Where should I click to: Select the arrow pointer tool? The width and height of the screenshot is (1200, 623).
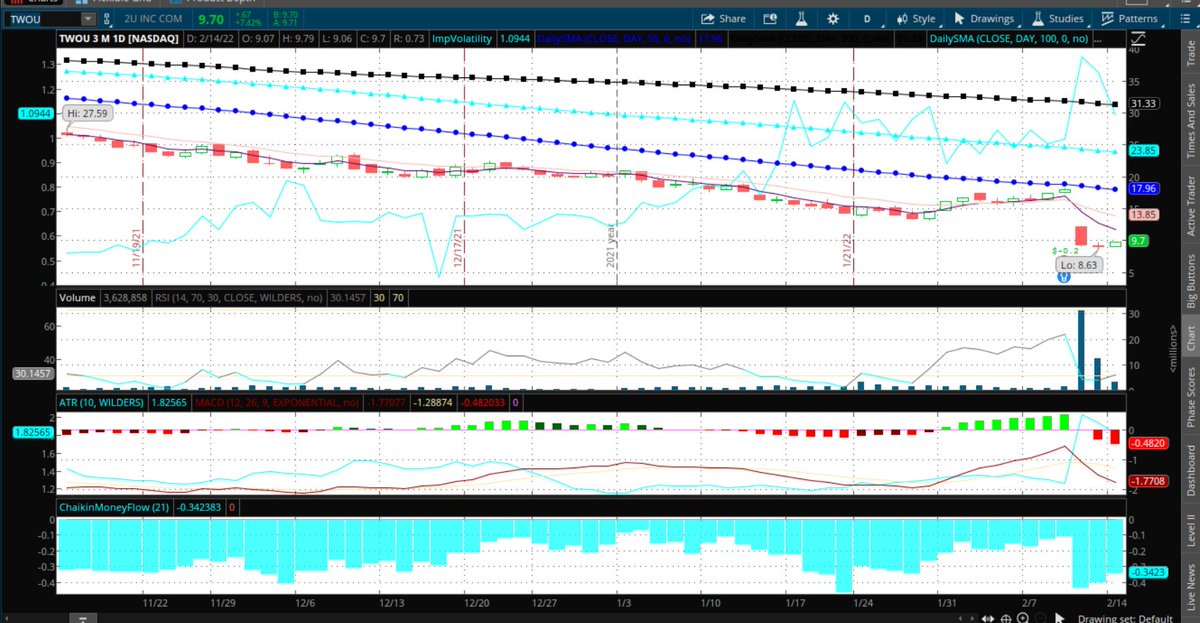coord(1058,617)
